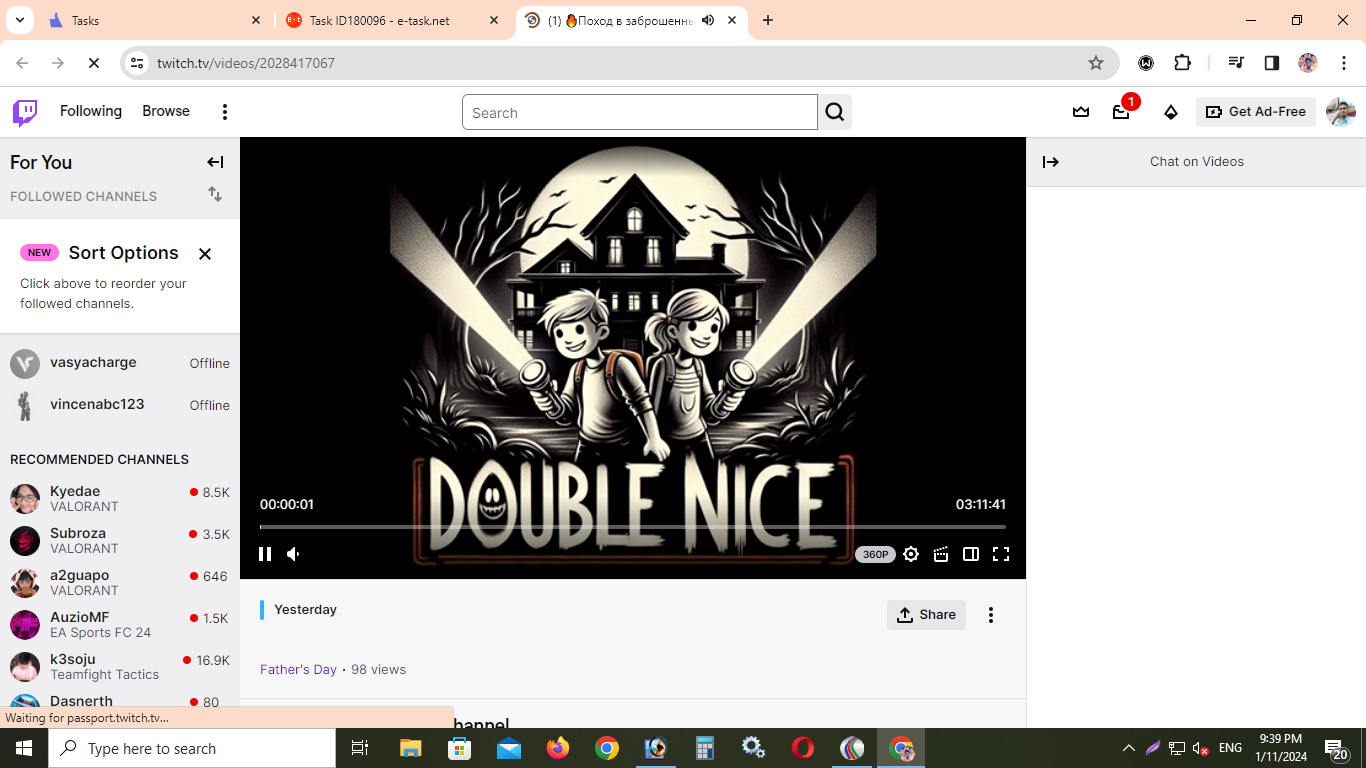Open video options three-dot menu

(991, 615)
